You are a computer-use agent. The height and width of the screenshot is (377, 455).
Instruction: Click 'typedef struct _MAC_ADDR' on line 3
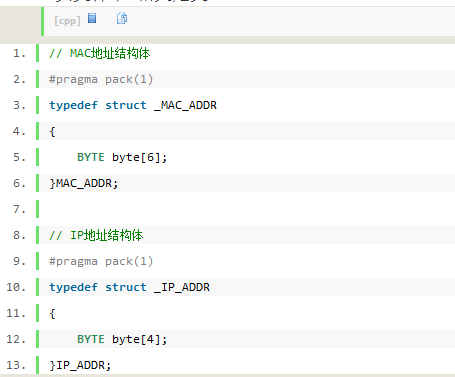pos(133,105)
